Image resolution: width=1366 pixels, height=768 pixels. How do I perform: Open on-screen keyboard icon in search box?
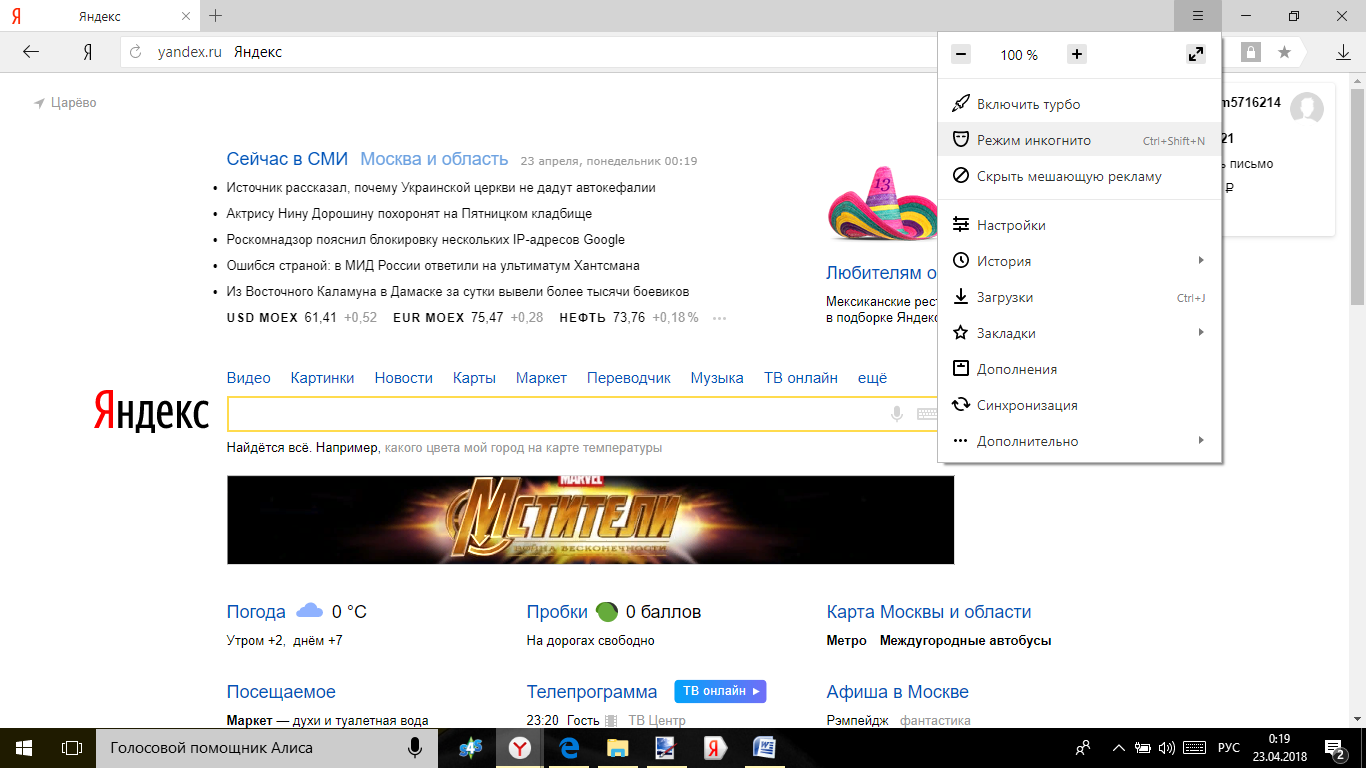coord(927,414)
